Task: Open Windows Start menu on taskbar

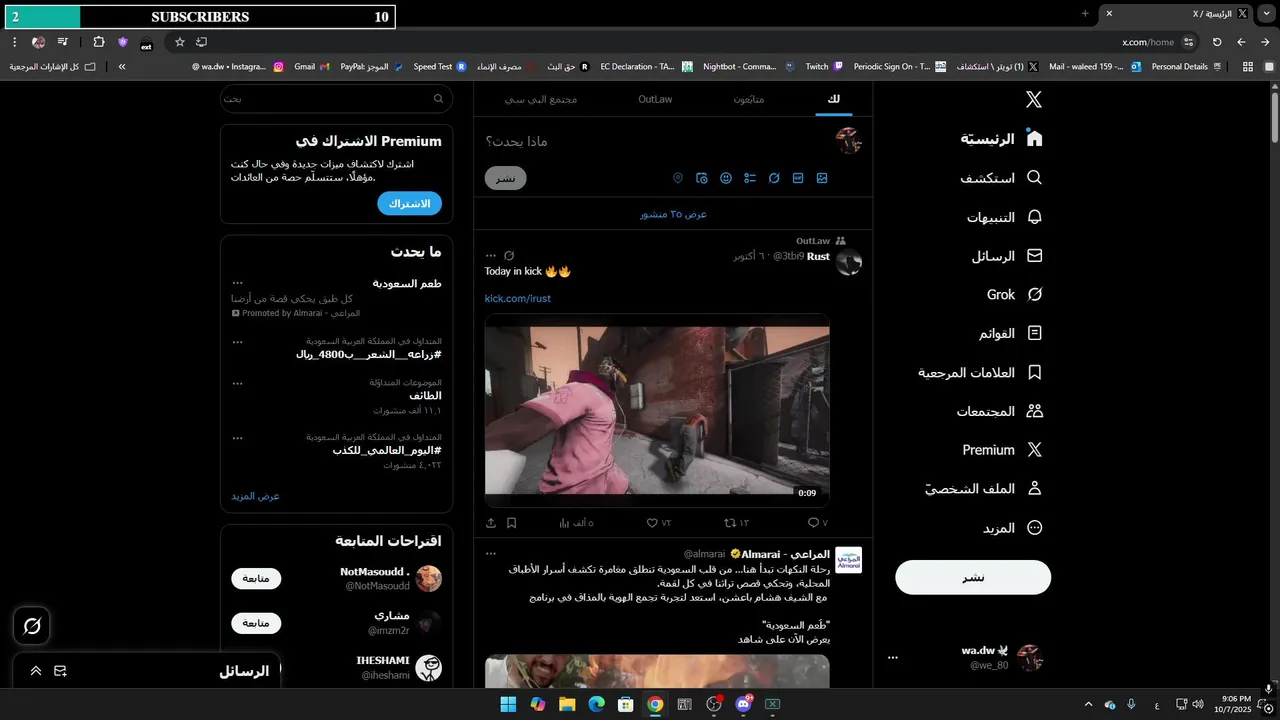Action: click(508, 704)
